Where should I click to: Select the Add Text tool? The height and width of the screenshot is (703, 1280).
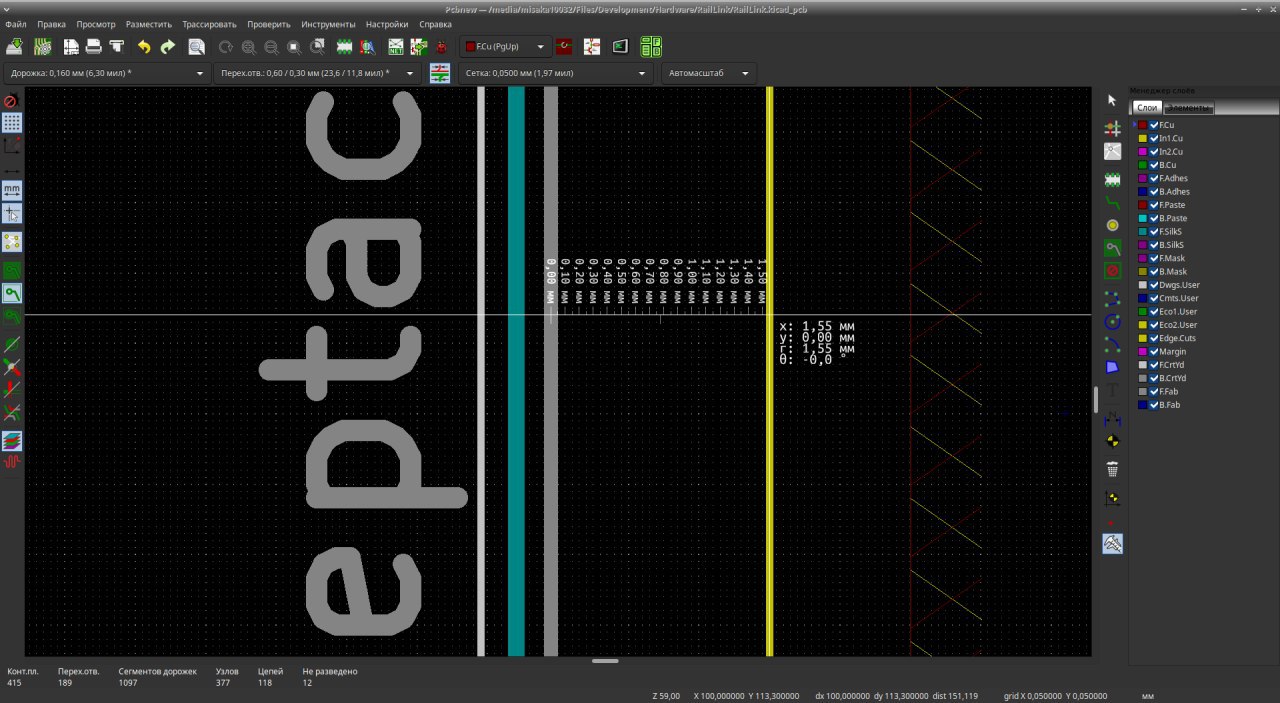[1112, 391]
